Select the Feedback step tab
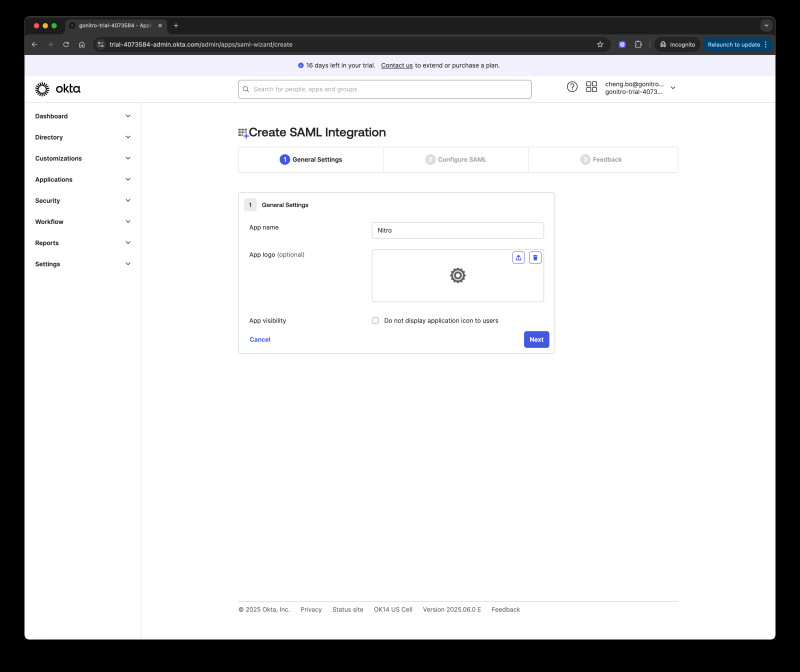 tap(603, 160)
